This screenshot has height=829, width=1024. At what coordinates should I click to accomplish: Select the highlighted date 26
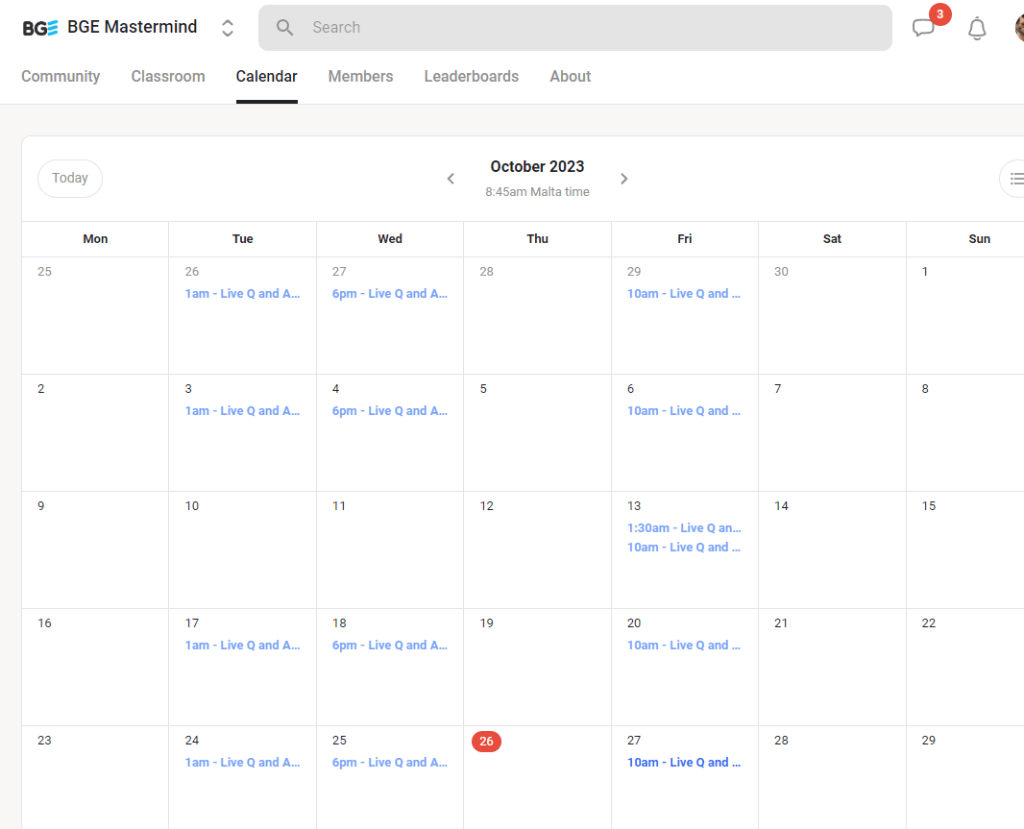click(486, 741)
